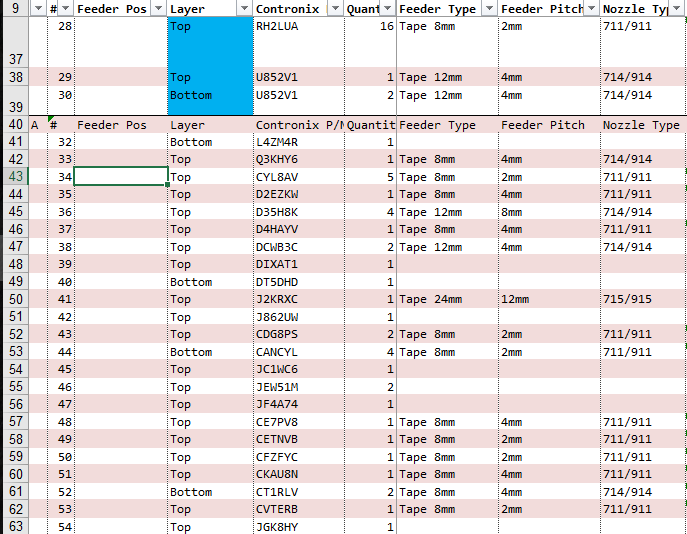Select the Tape 24mm feeder type cell

pos(447,299)
